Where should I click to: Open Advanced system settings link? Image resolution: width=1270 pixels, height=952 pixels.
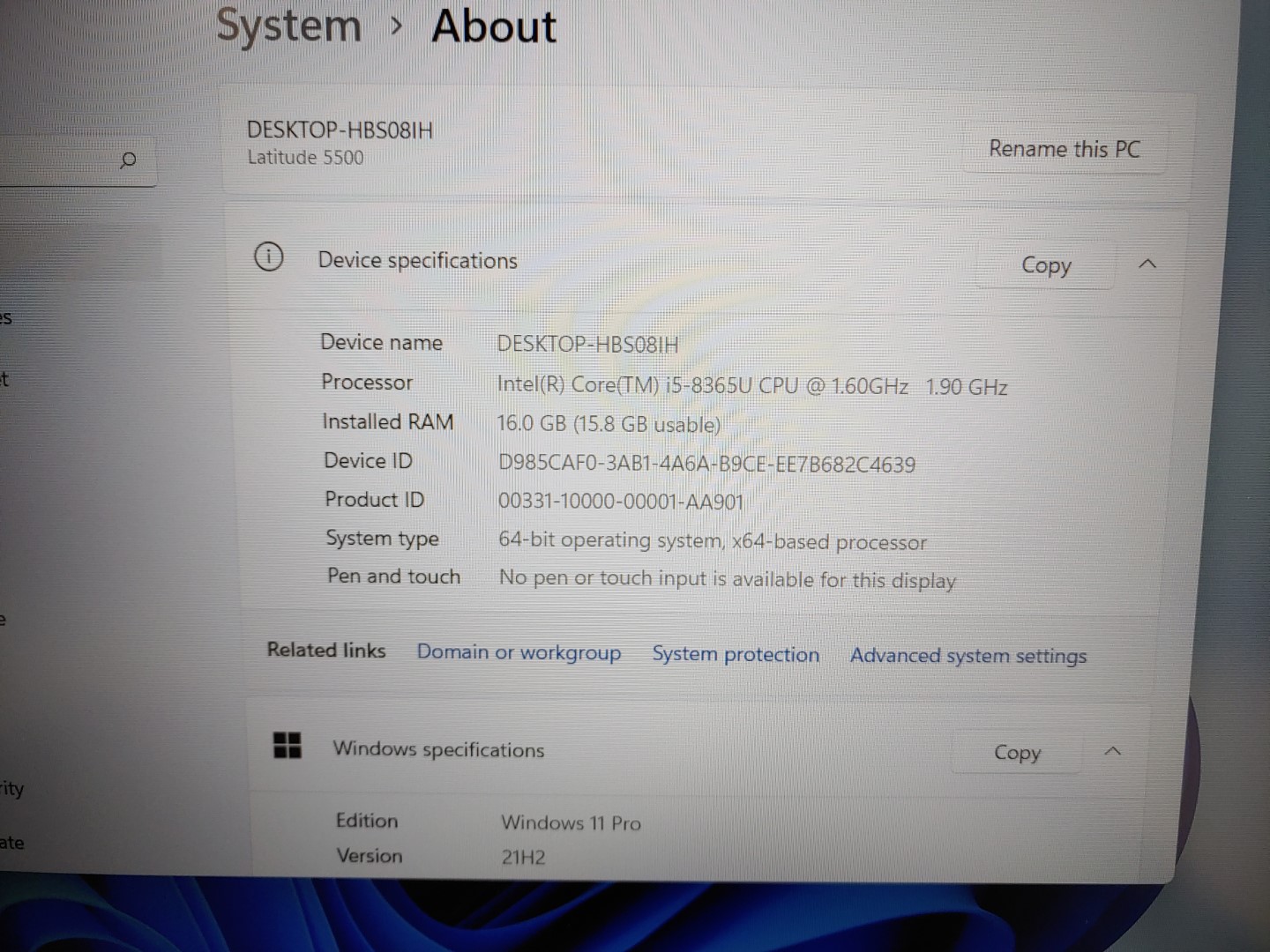point(968,656)
